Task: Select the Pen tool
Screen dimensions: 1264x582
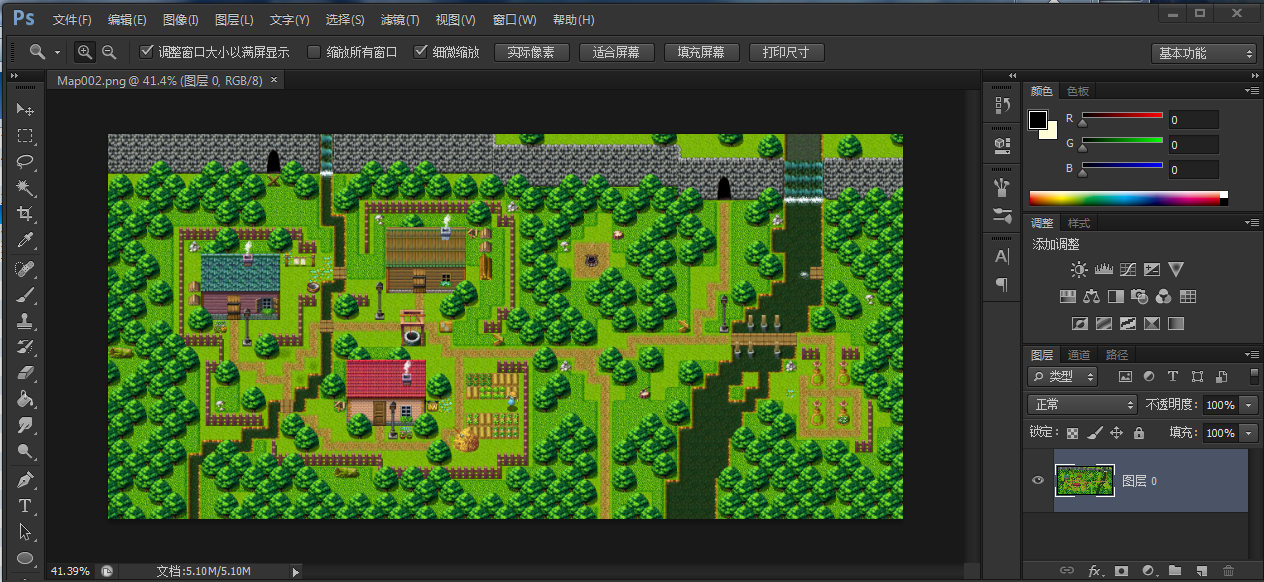Action: pos(26,479)
